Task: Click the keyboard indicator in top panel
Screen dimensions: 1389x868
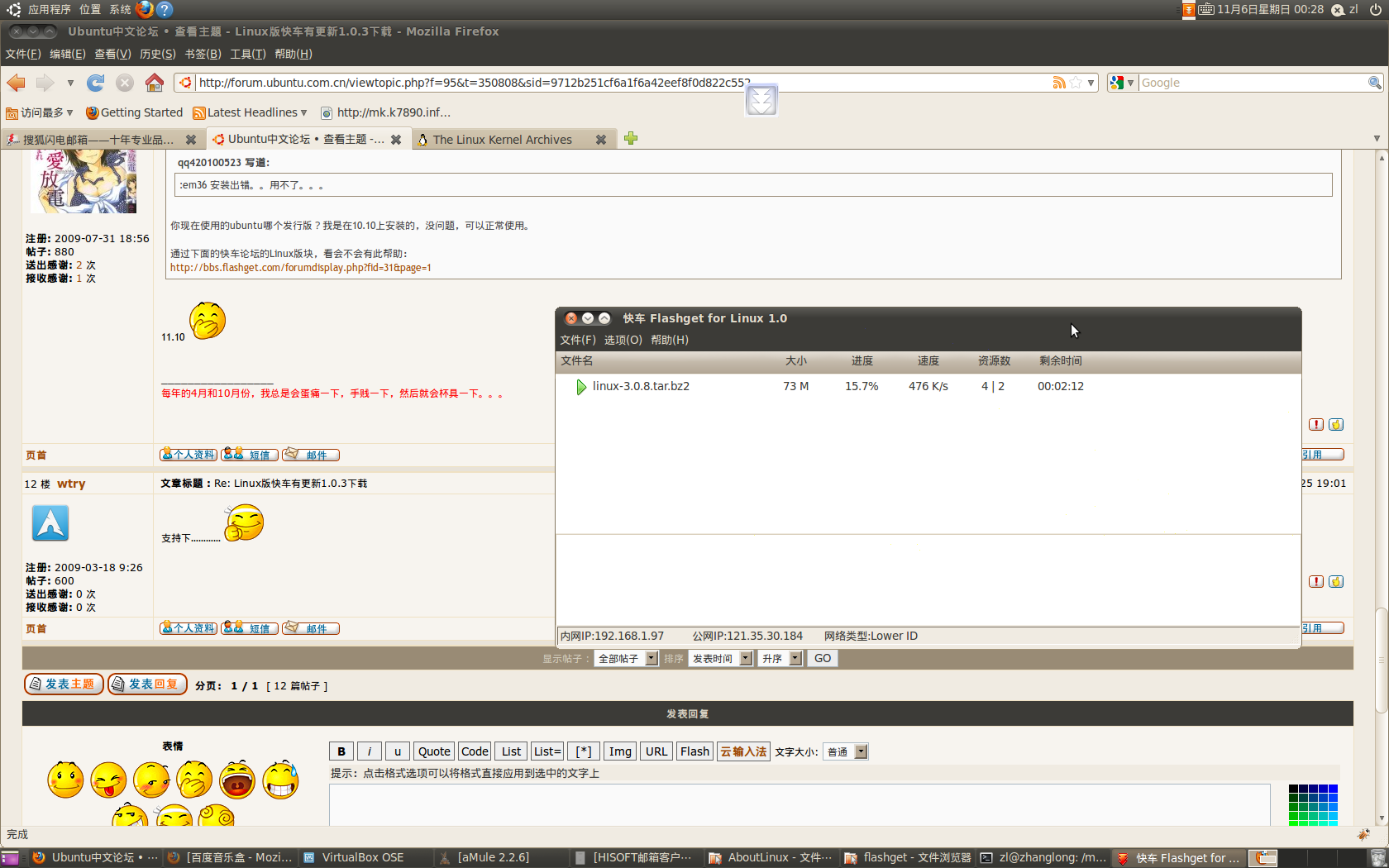Action: (1206, 9)
